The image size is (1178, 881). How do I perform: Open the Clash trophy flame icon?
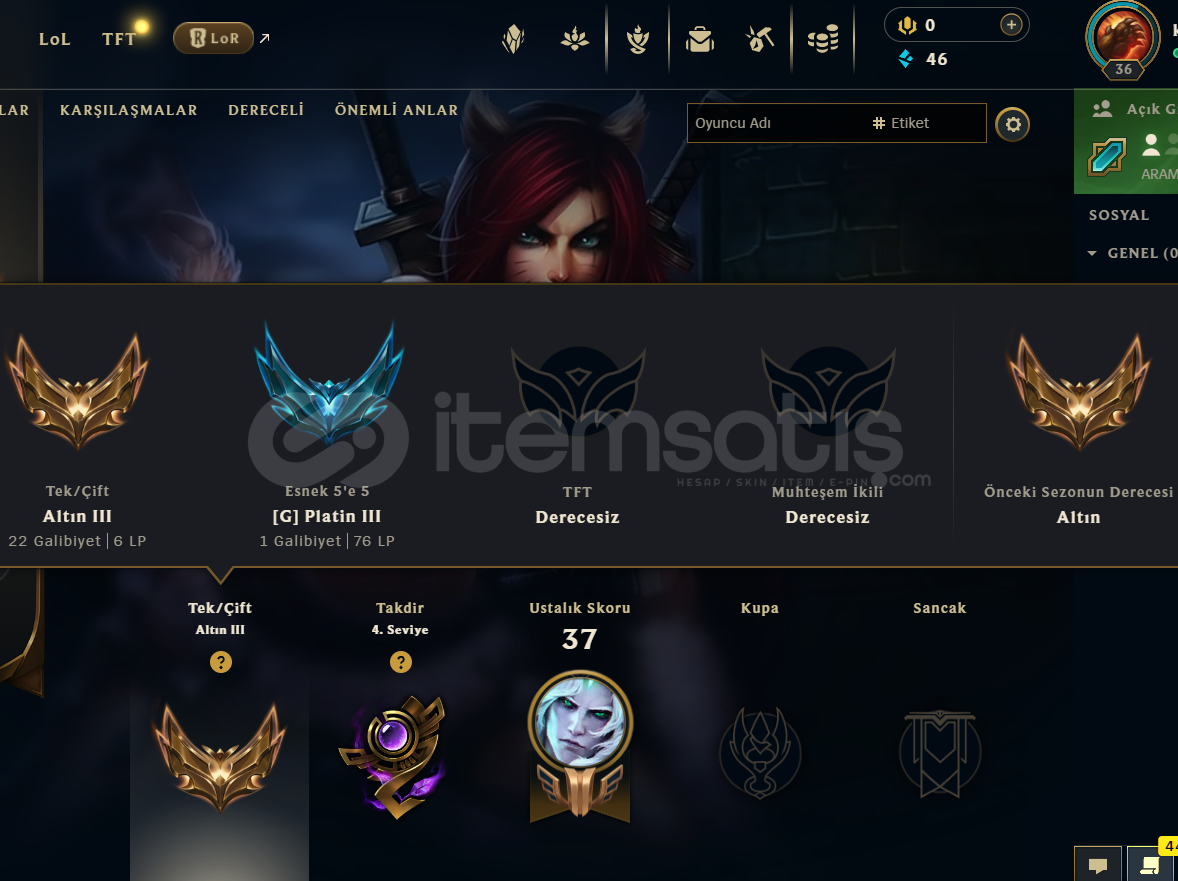pyautogui.click(x=638, y=39)
